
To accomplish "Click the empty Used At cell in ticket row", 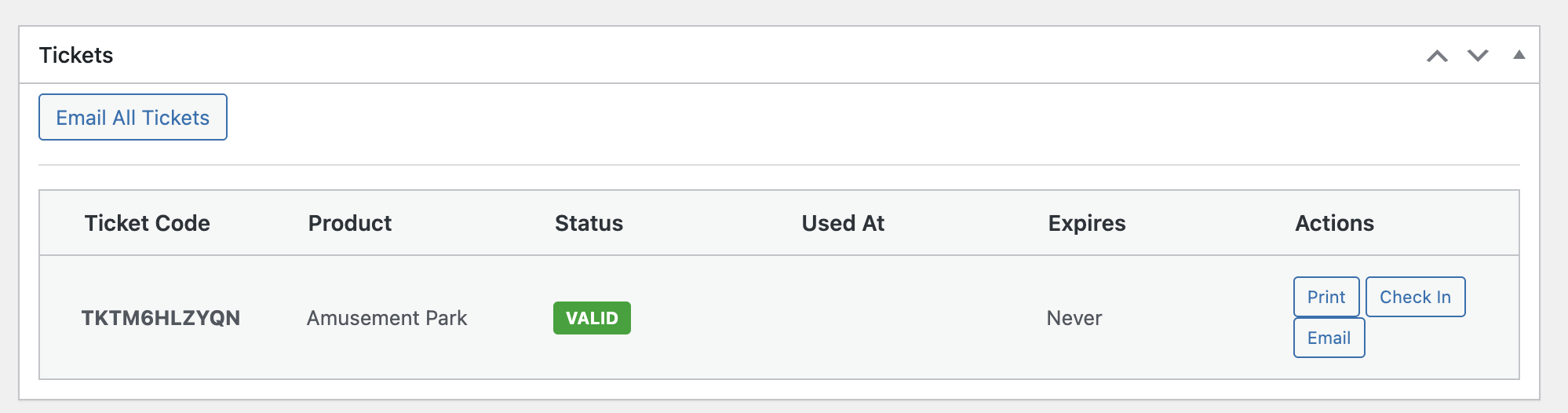I will coord(843,318).
